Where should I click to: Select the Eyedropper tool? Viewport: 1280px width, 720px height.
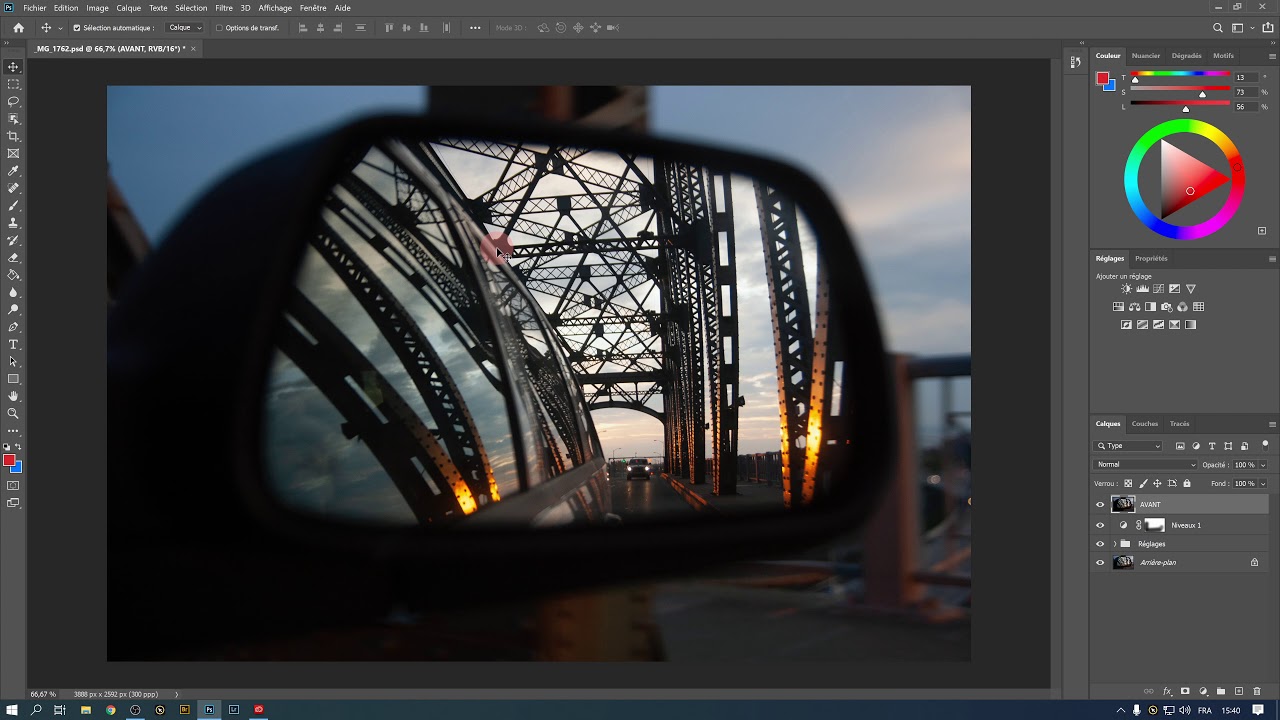pyautogui.click(x=13, y=171)
